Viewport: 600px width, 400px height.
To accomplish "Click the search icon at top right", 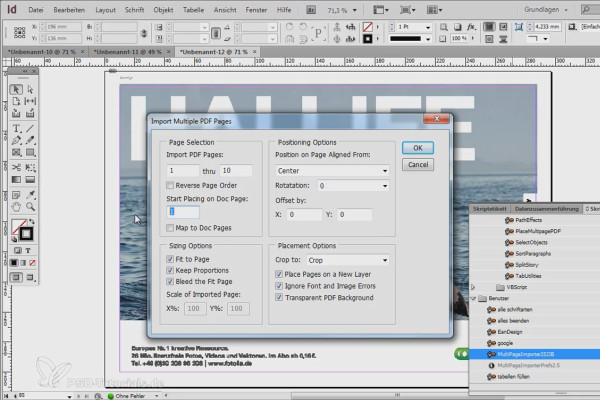I will [x=586, y=10].
